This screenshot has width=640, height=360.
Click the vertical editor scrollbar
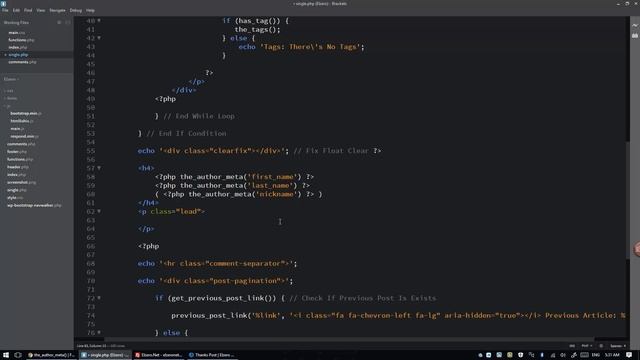(x=628, y=200)
